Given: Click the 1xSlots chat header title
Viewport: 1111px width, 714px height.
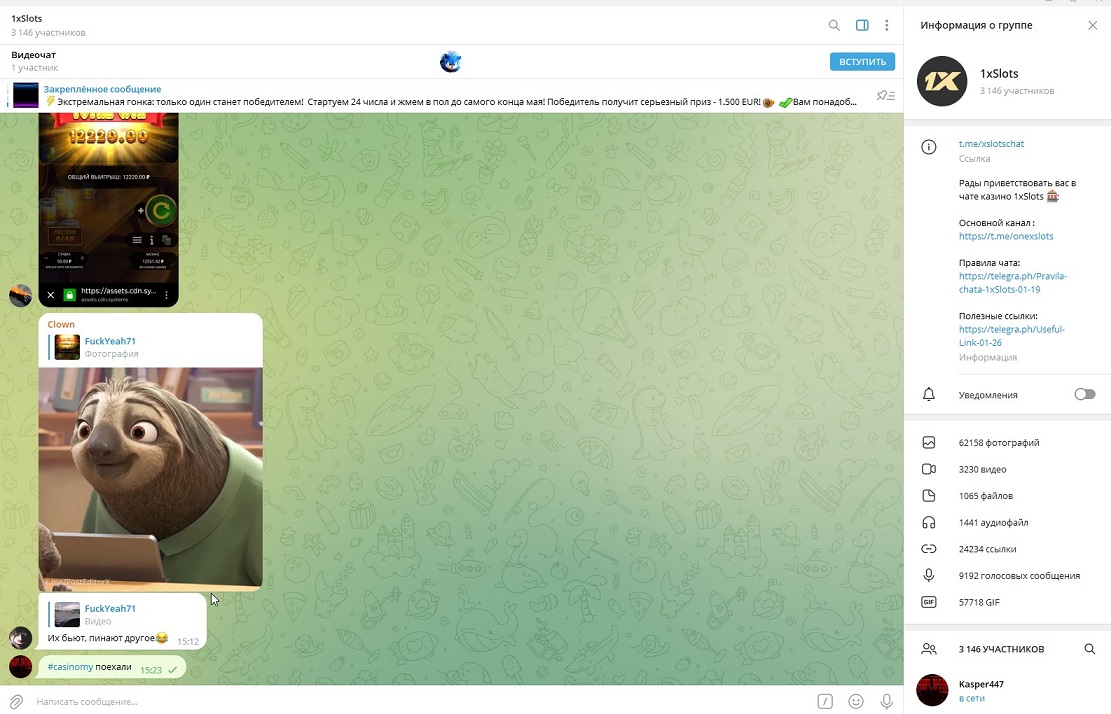Looking at the screenshot, I should pos(27,18).
